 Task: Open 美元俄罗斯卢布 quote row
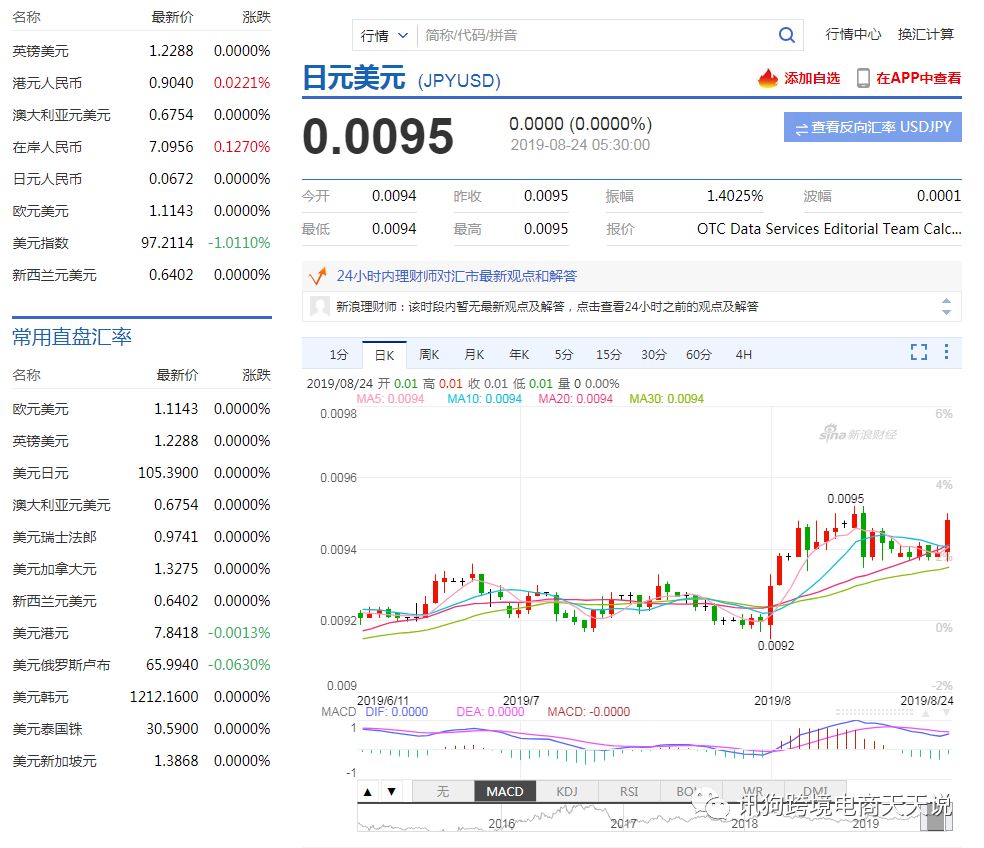click(141, 665)
